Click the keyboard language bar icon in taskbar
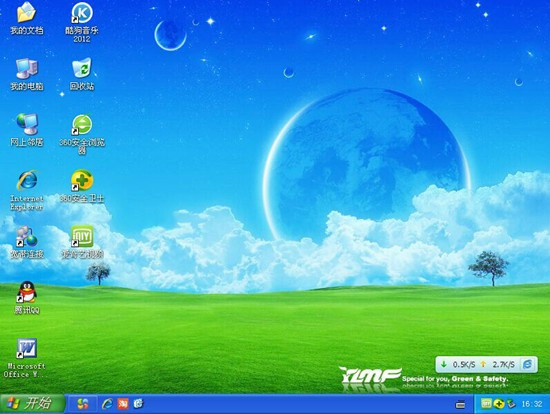The width and height of the screenshot is (550, 414). [x=460, y=405]
